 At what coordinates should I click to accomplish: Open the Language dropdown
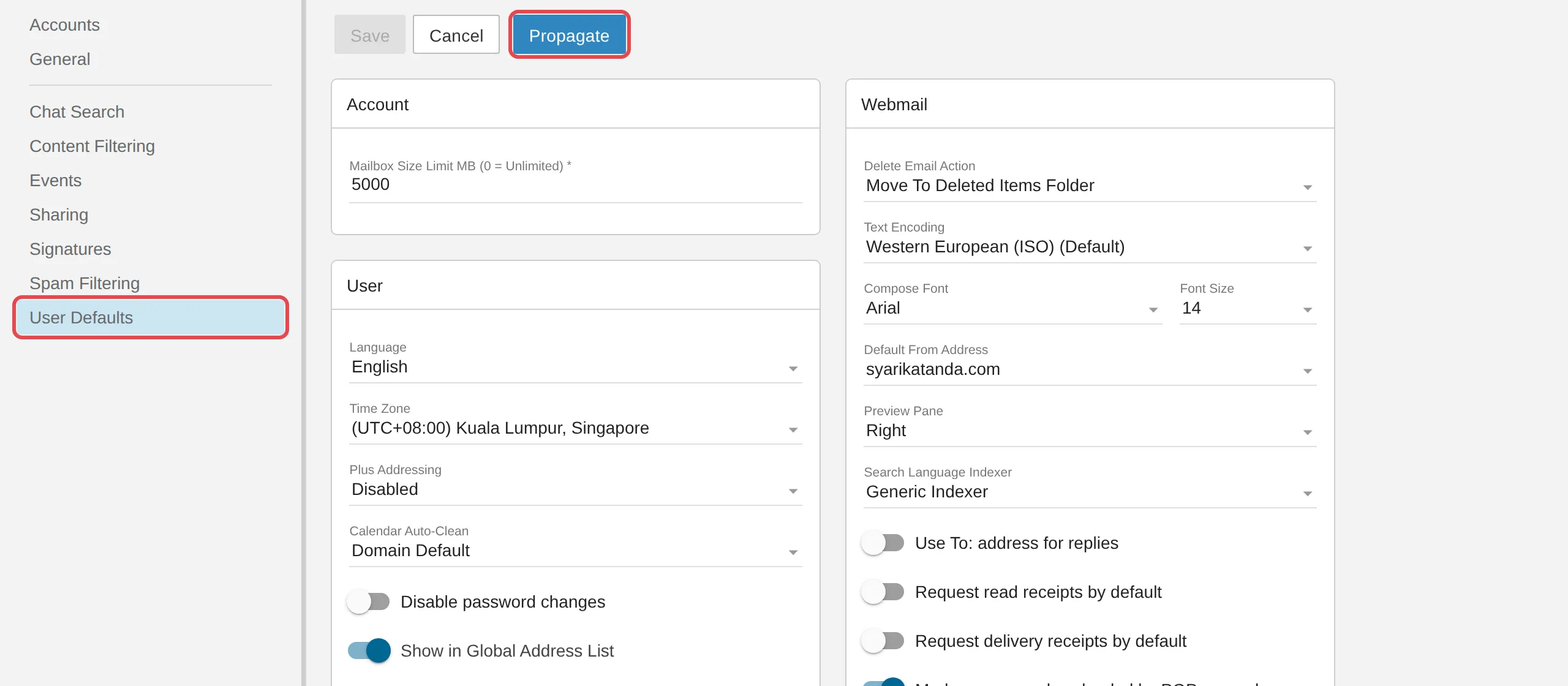coord(575,367)
